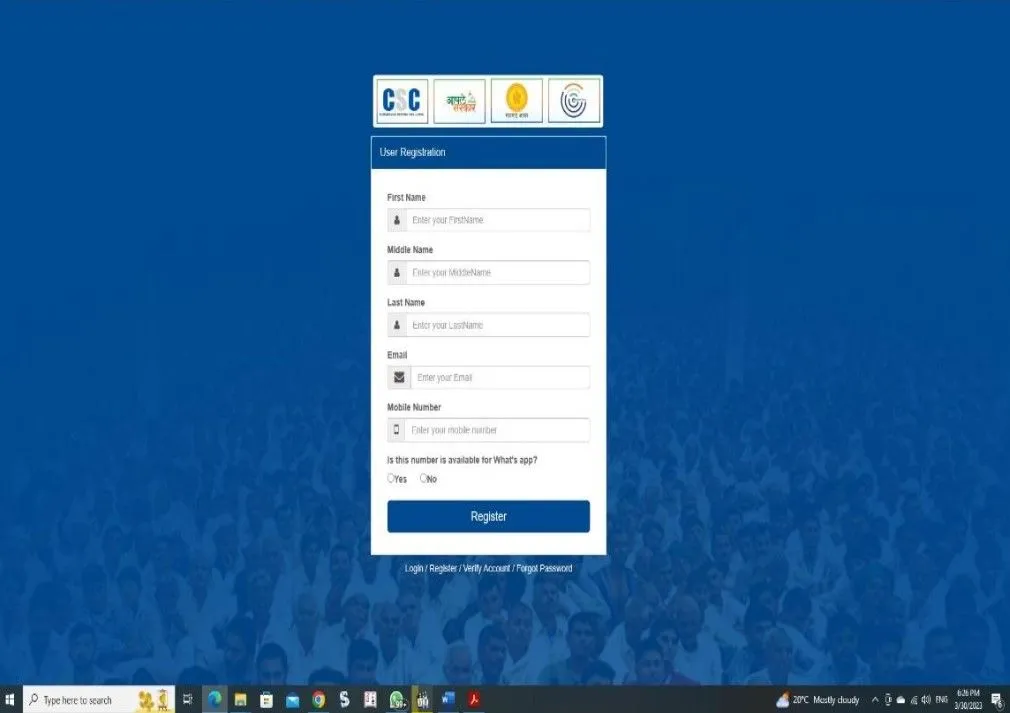Open the Mail app on taskbar
Image resolution: width=1010 pixels, height=713 pixels.
pyautogui.click(x=293, y=700)
